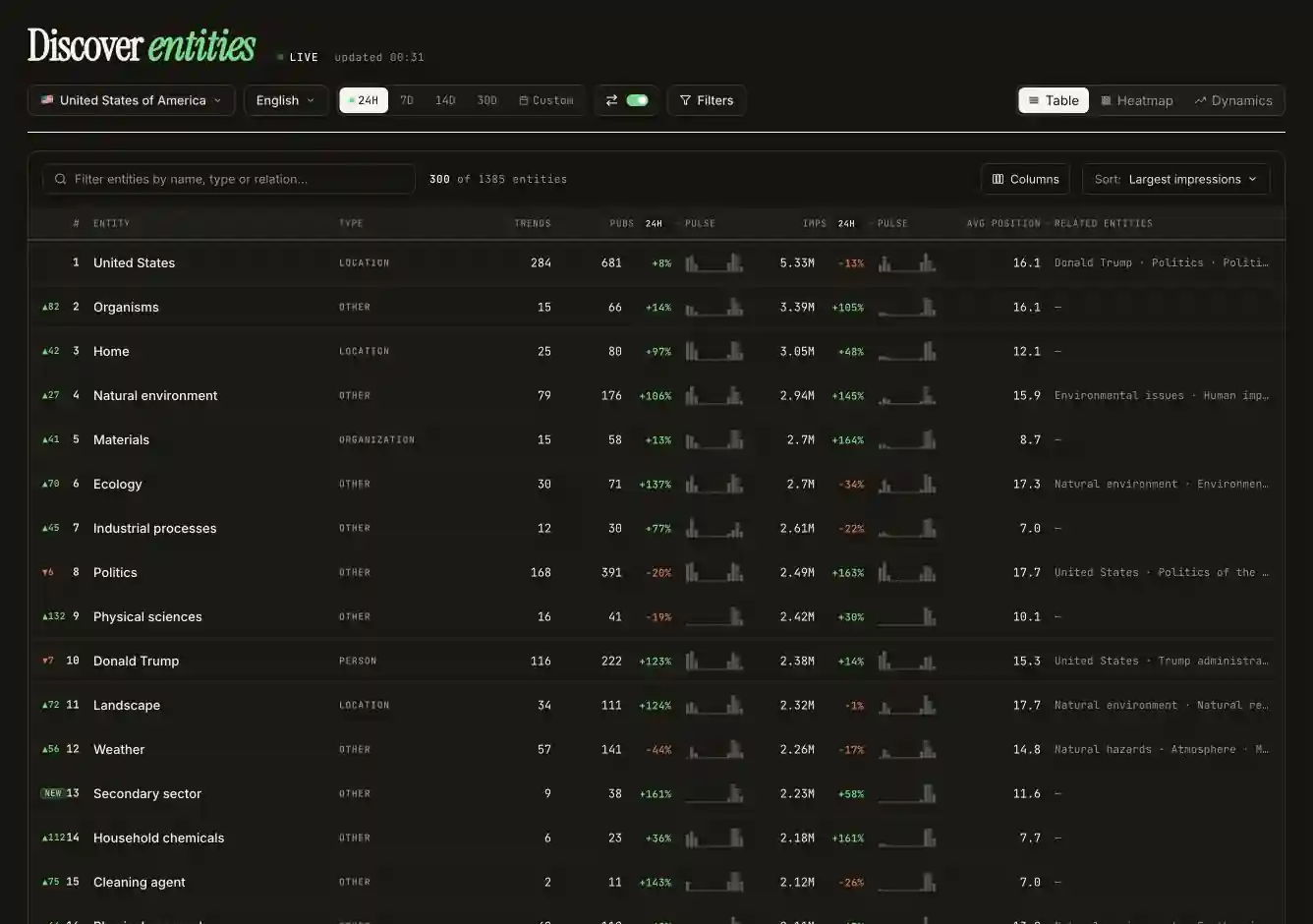Viewport: 1313px width, 924px height.
Task: Click the pubs pulse chart for Donald Trump
Action: [714, 661]
